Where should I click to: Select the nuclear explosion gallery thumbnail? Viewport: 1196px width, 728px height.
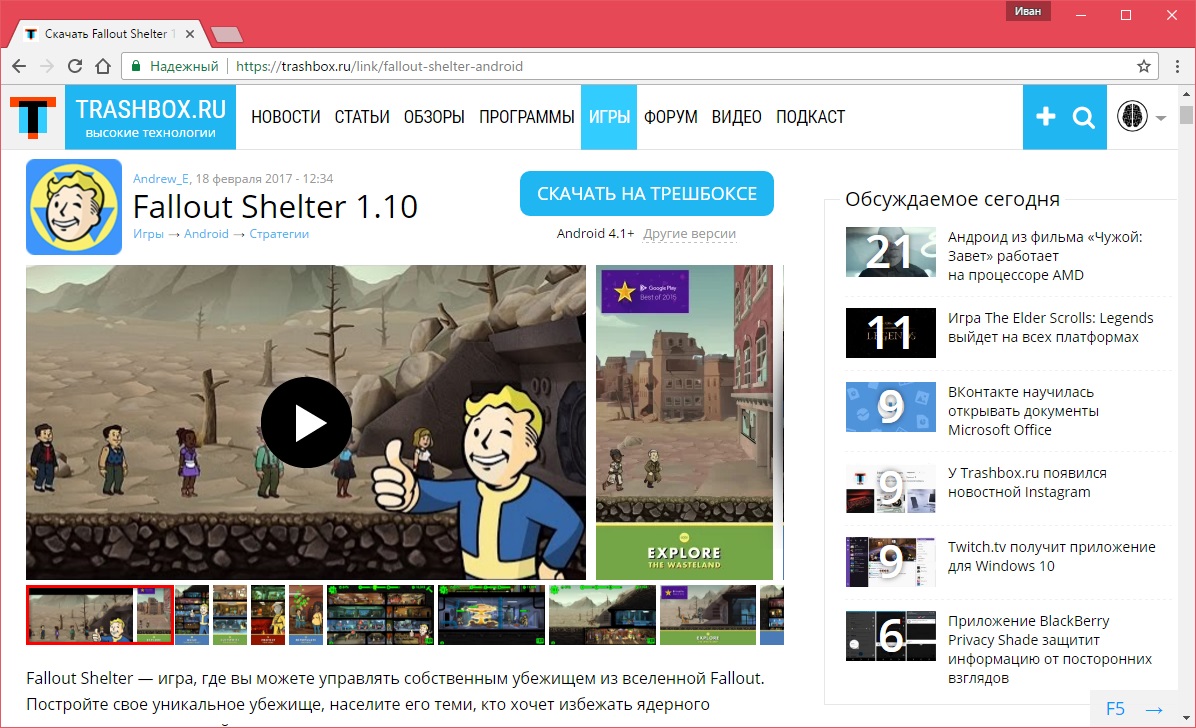point(491,615)
